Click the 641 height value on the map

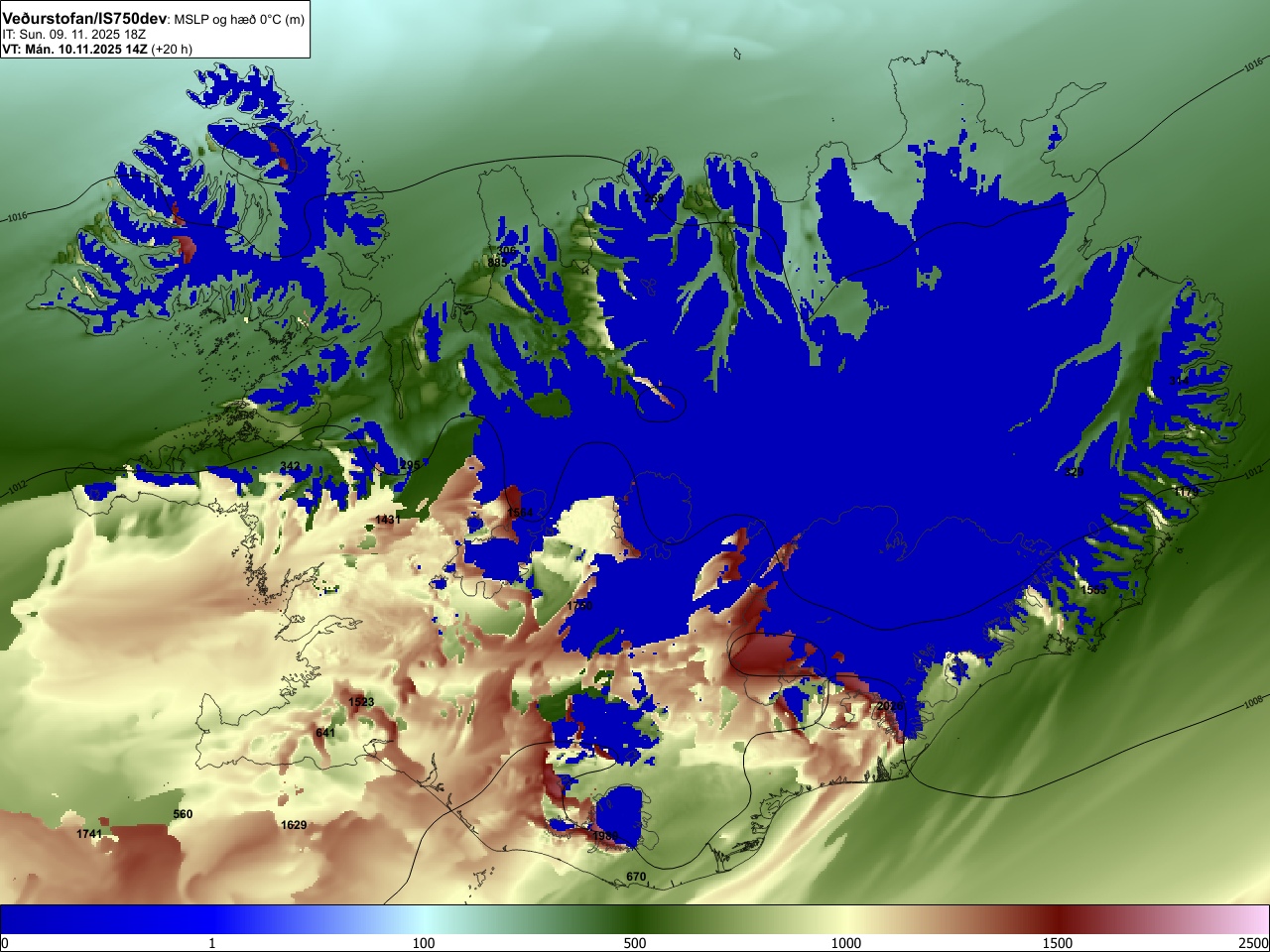coord(325,733)
